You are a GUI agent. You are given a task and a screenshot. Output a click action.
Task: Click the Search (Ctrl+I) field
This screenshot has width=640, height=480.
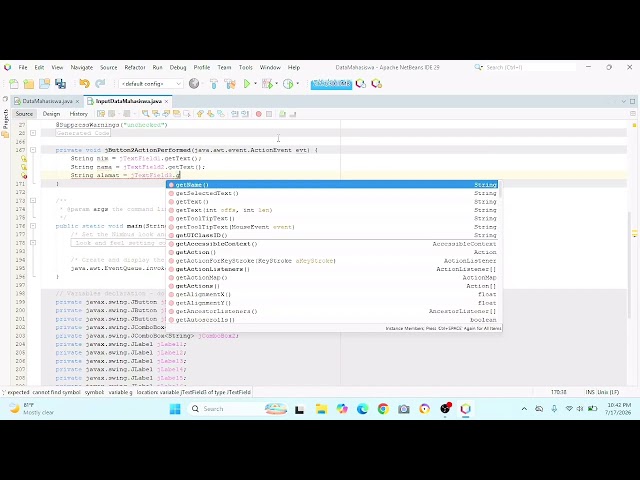pyautogui.click(x=530, y=67)
